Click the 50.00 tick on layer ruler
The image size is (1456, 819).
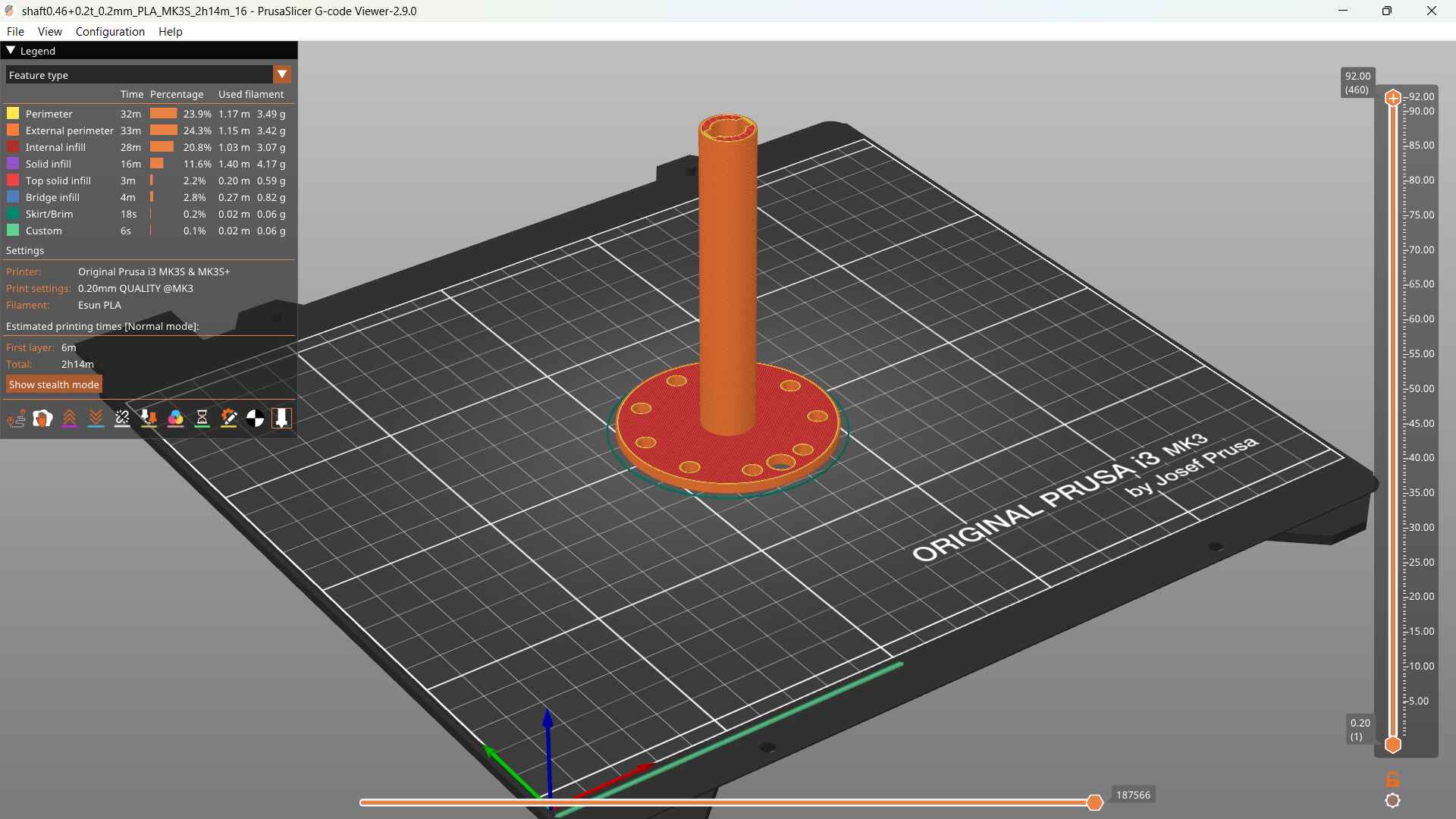1422,388
